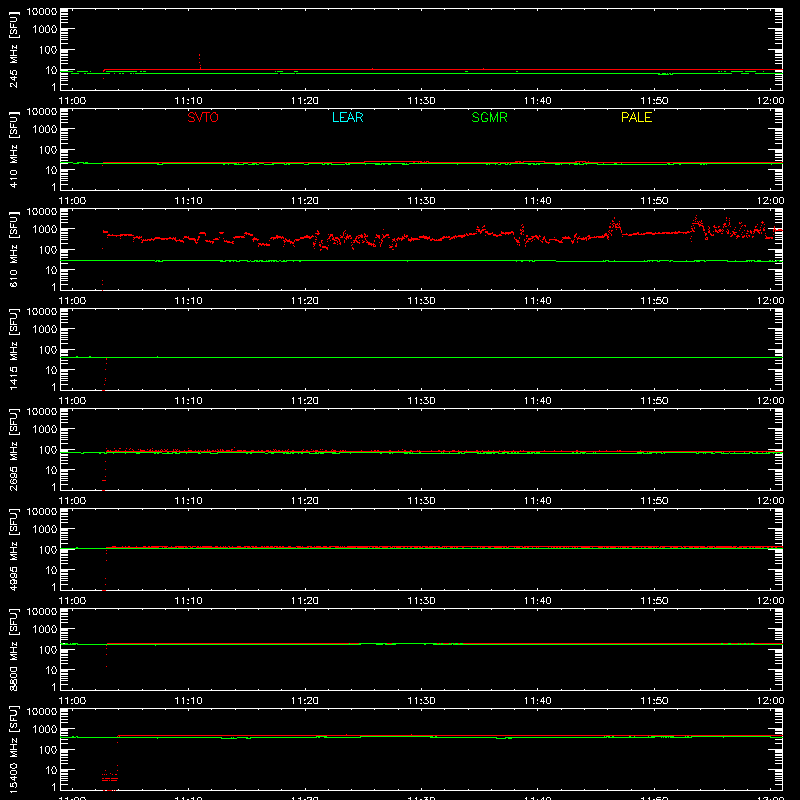The image size is (800, 800).
Task: Click 100 y-axis value of the 1415 MHz panel
Action: (48, 350)
